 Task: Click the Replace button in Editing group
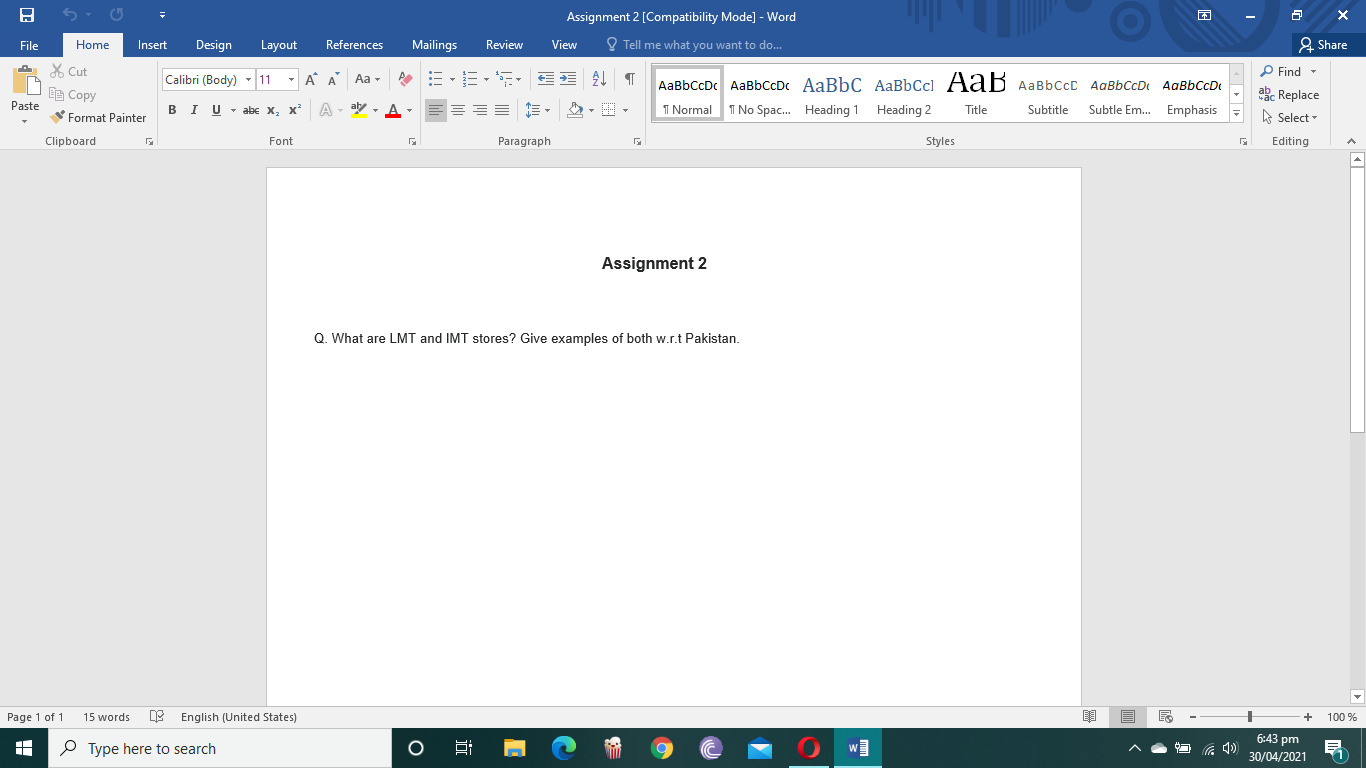(x=1290, y=94)
